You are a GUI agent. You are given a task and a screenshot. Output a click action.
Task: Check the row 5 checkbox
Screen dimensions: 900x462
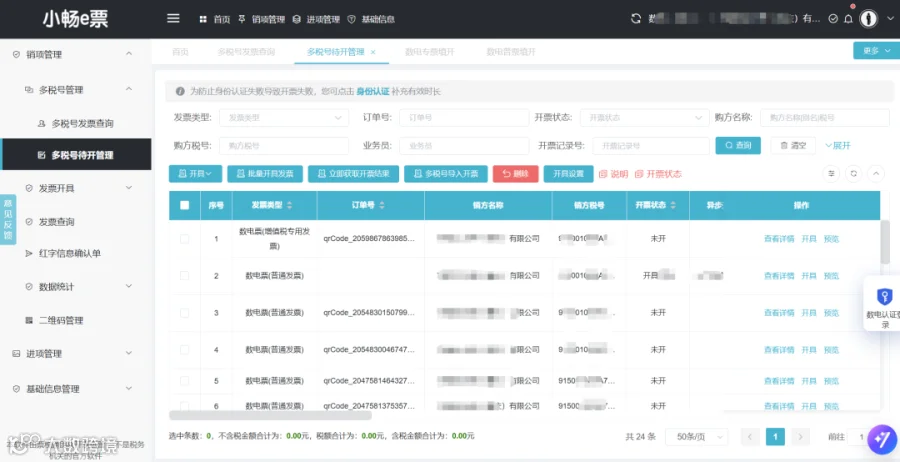(184, 381)
